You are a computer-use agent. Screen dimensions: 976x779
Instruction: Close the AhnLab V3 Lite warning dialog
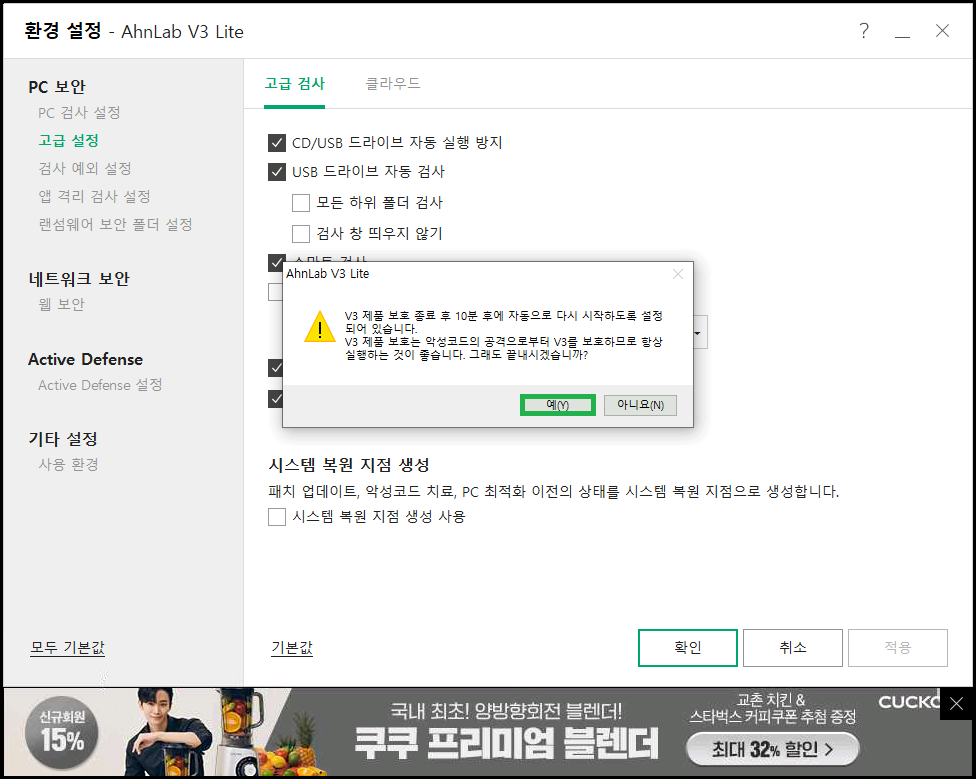(x=678, y=274)
